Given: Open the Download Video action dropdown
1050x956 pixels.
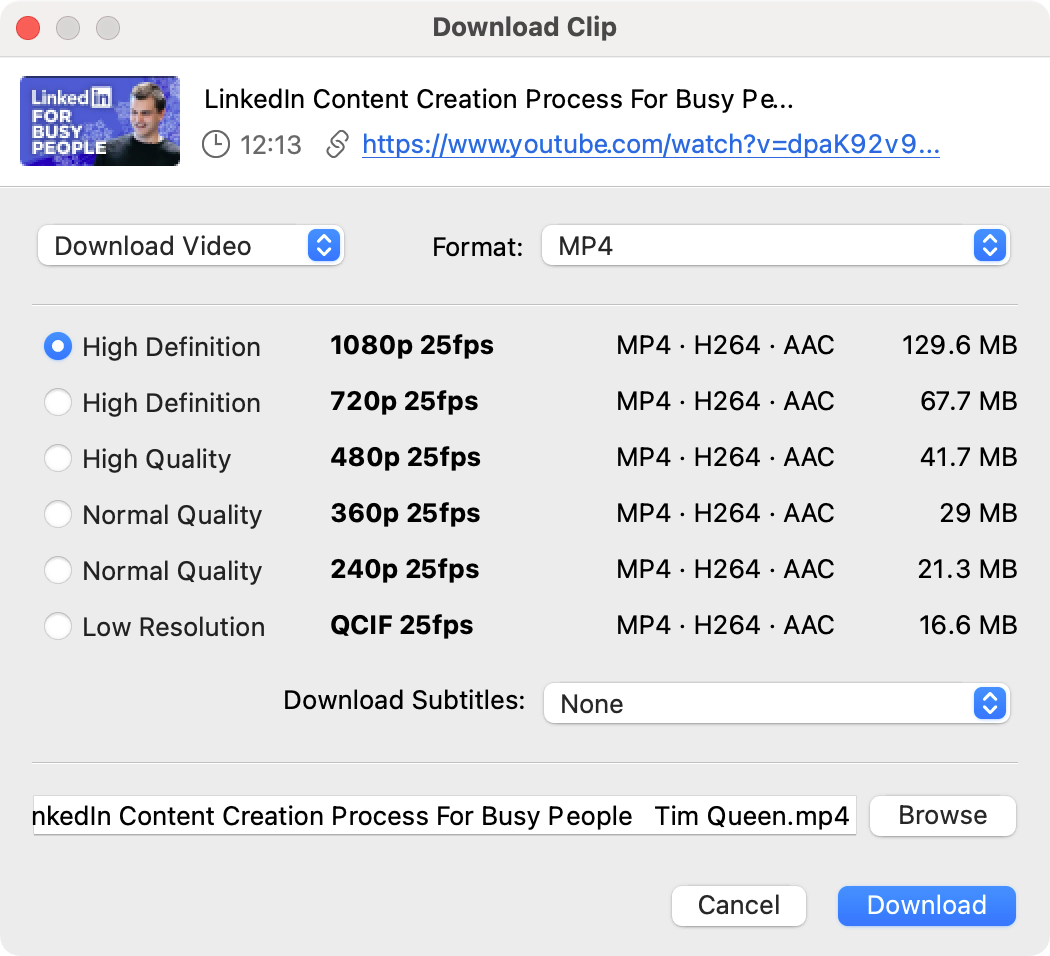Looking at the screenshot, I should [190, 246].
